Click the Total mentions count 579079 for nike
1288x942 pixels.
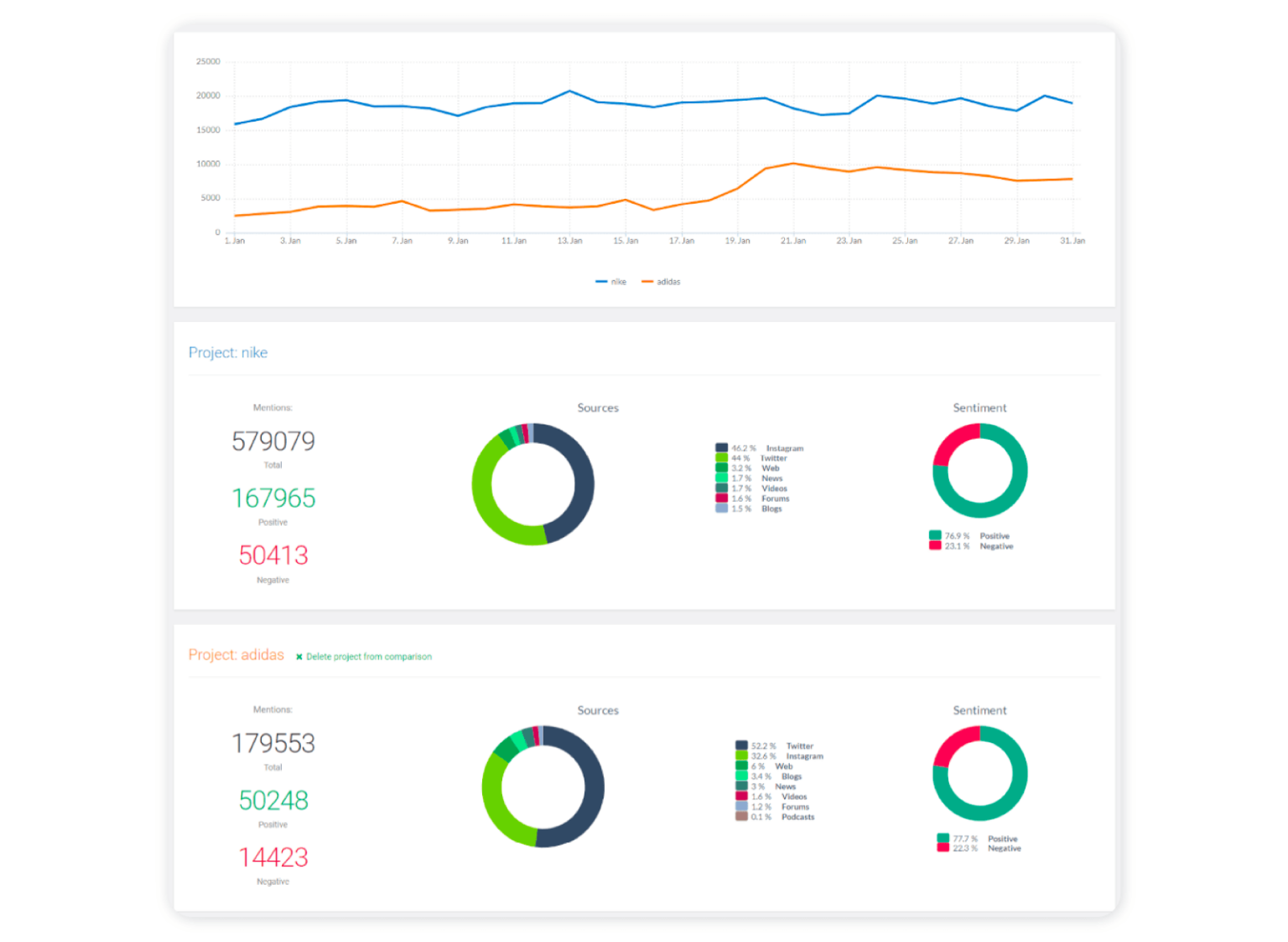pyautogui.click(x=273, y=440)
